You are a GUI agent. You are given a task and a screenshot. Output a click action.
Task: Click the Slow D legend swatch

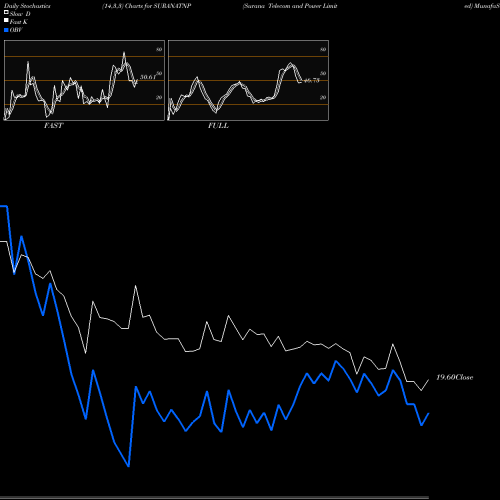click(6, 12)
